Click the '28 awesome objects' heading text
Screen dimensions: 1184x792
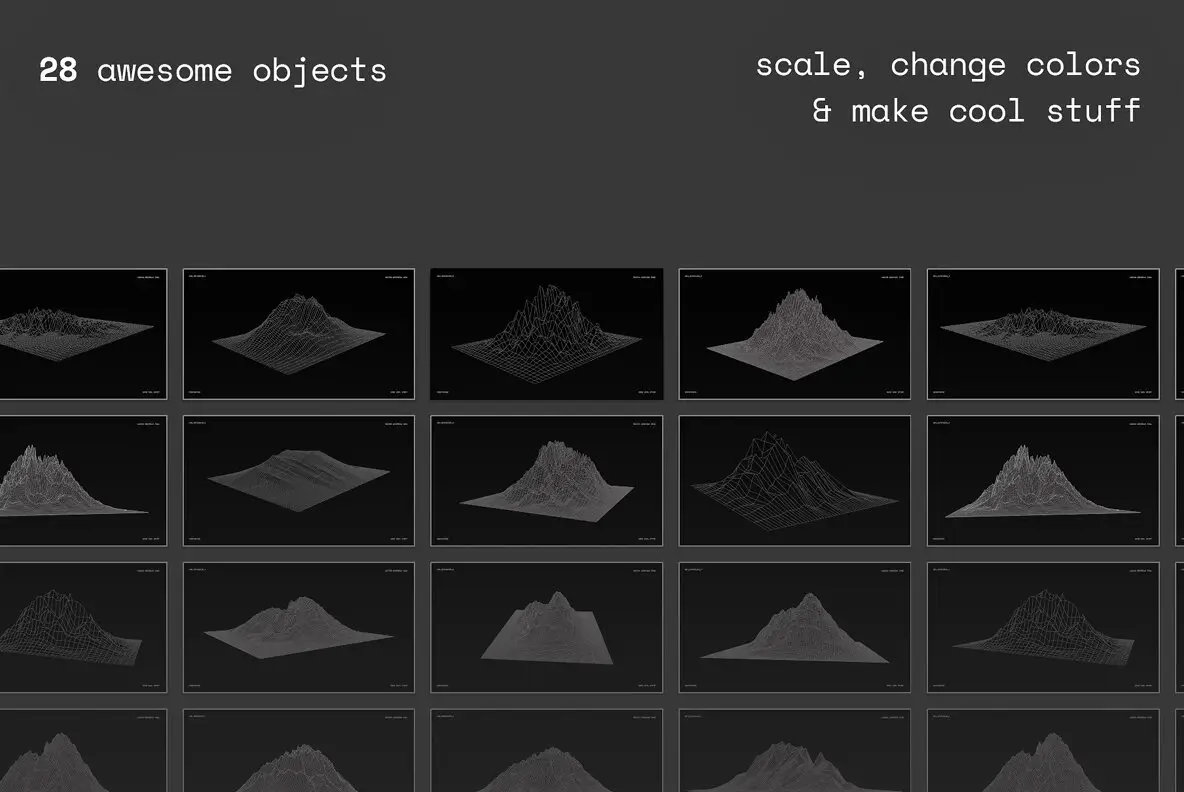point(212,70)
